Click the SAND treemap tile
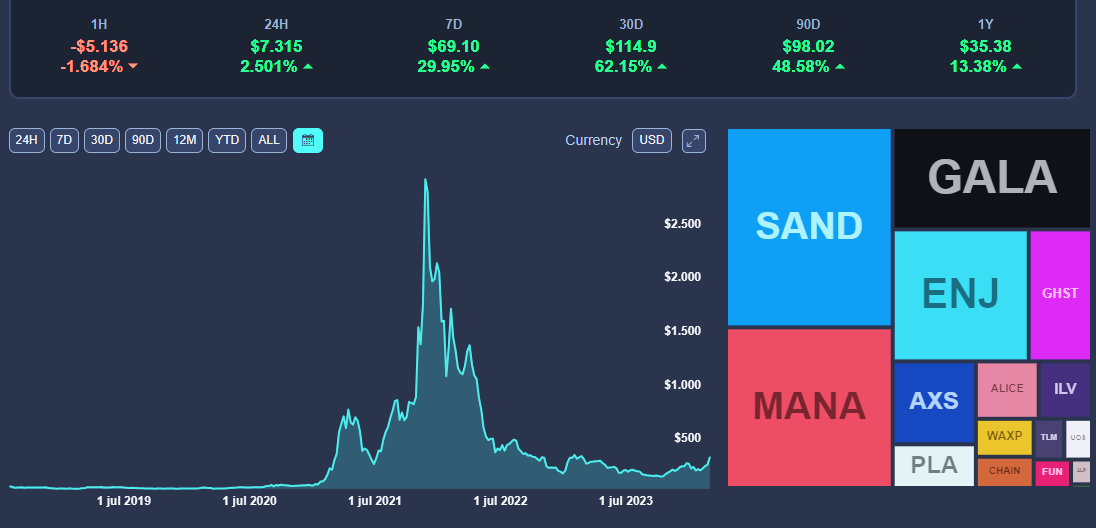This screenshot has width=1096, height=528. tap(809, 227)
